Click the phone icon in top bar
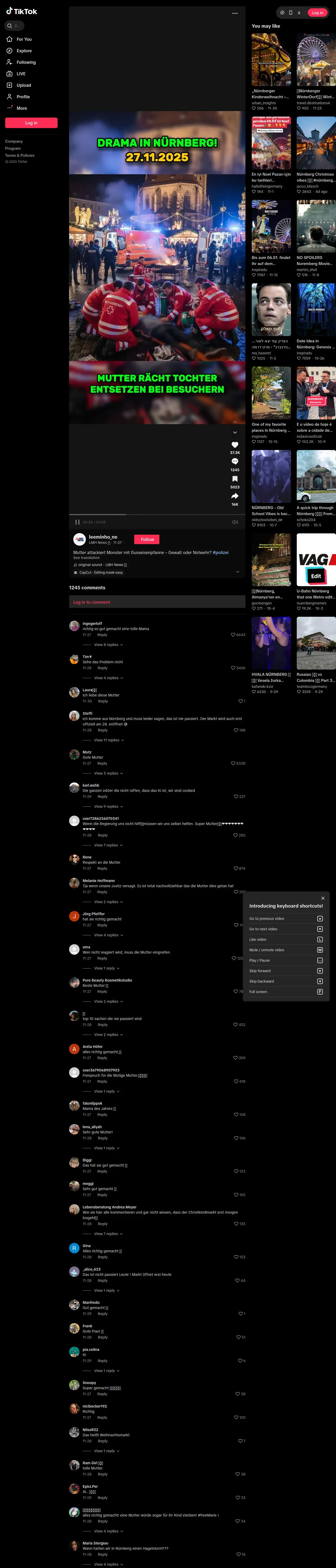 pyautogui.click(x=290, y=13)
